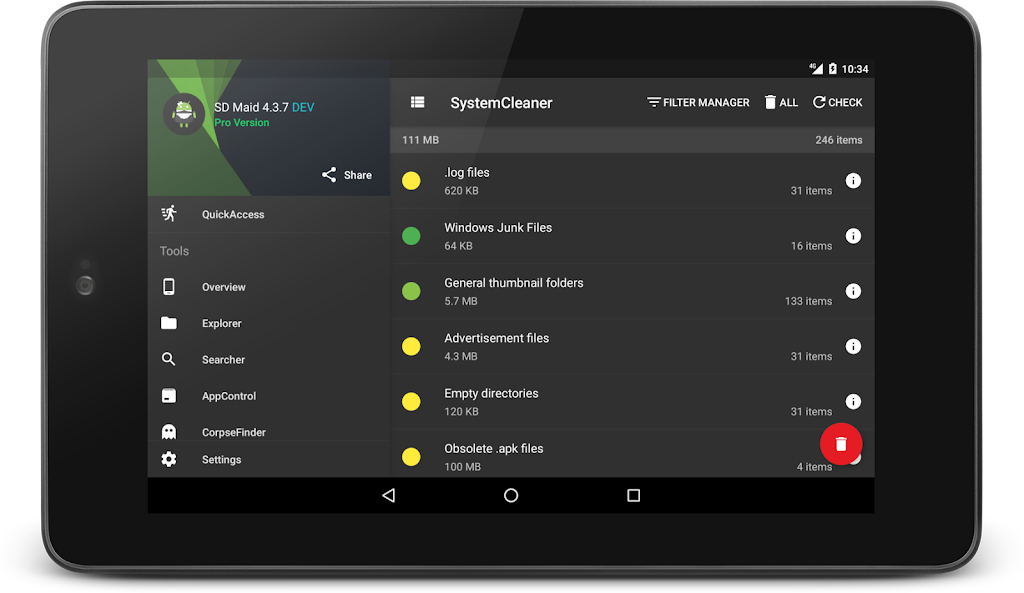Viewport: 1024px width, 593px height.
Task: Select ALL delete option in toolbar
Action: [x=781, y=102]
